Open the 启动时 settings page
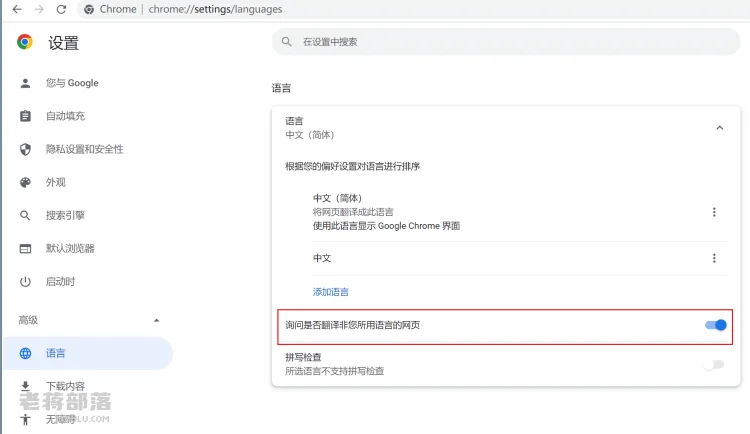The height and width of the screenshot is (434, 750). pyautogui.click(x=60, y=282)
